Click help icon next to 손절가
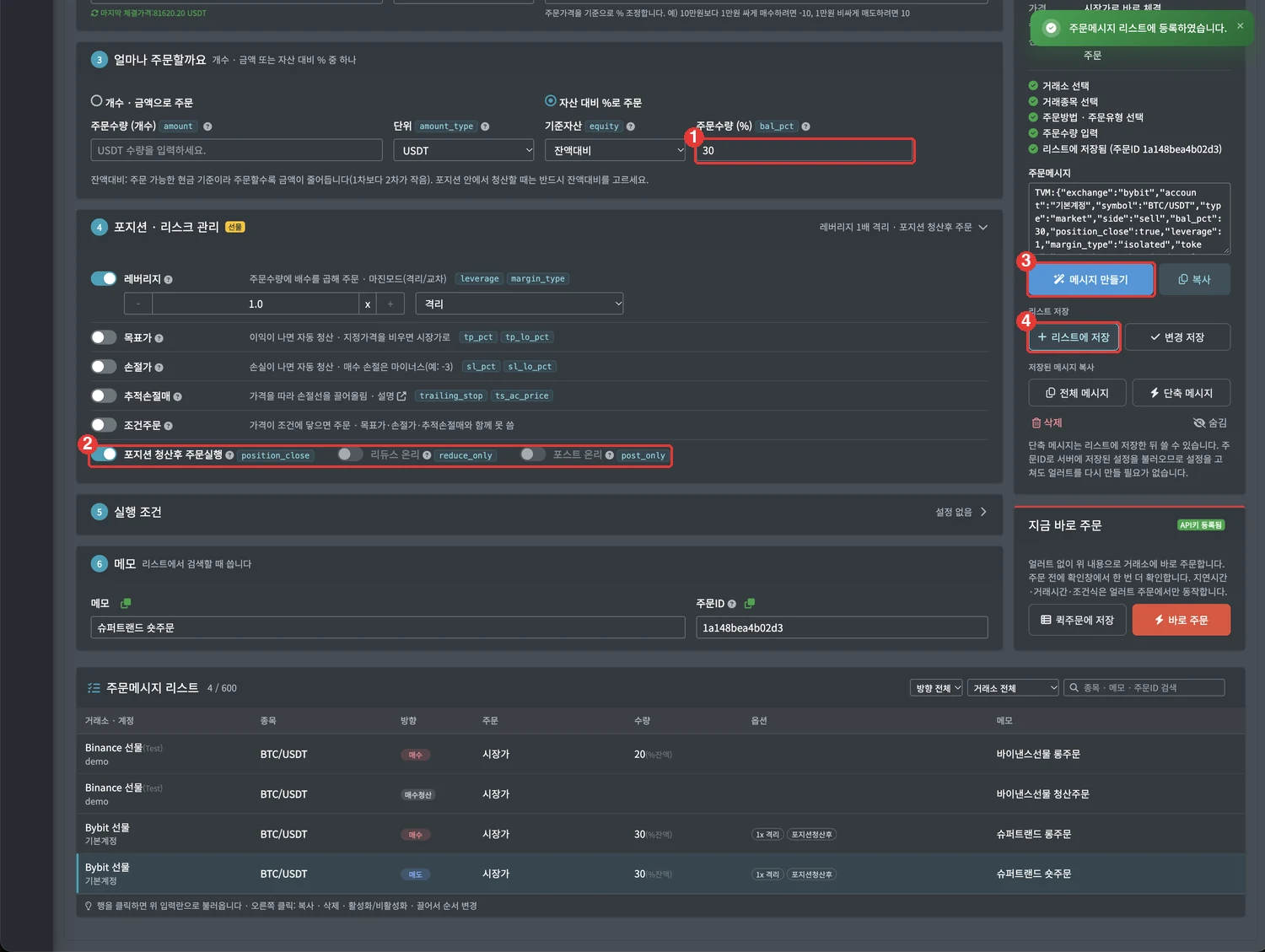Image resolution: width=1265 pixels, height=952 pixels. 159,368
